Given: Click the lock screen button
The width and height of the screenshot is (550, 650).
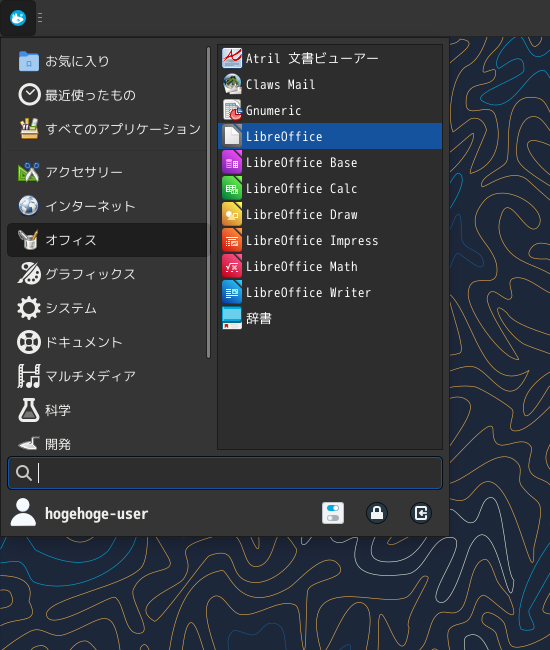Looking at the screenshot, I should [x=377, y=513].
